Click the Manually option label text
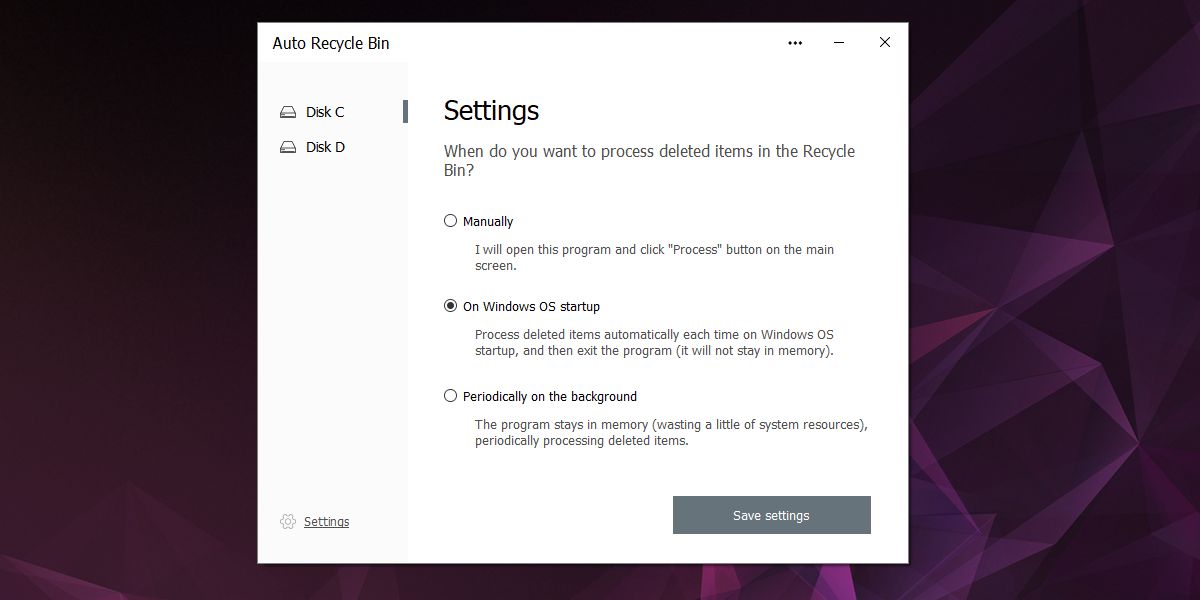 488,222
